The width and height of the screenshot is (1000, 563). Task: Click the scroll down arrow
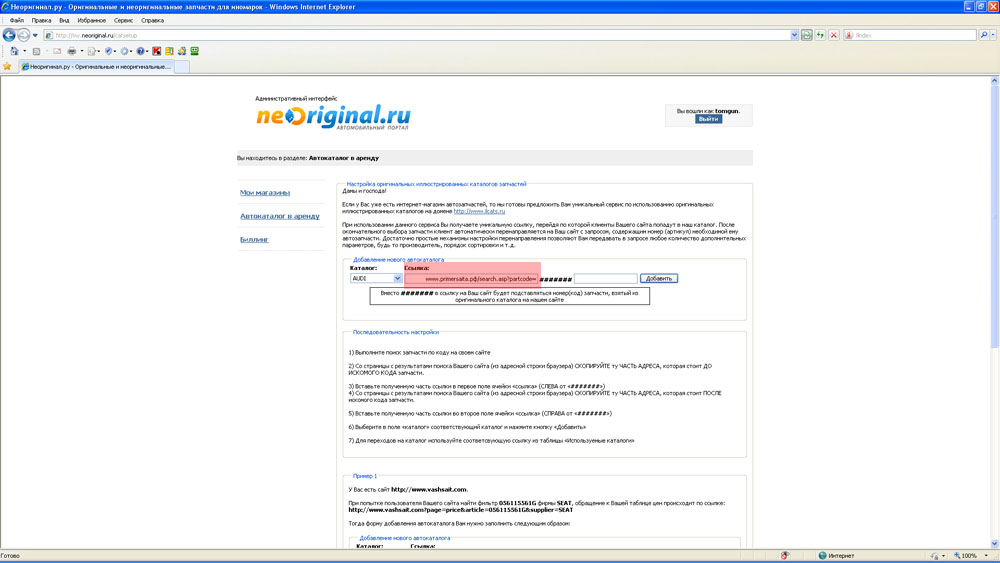[x=994, y=543]
